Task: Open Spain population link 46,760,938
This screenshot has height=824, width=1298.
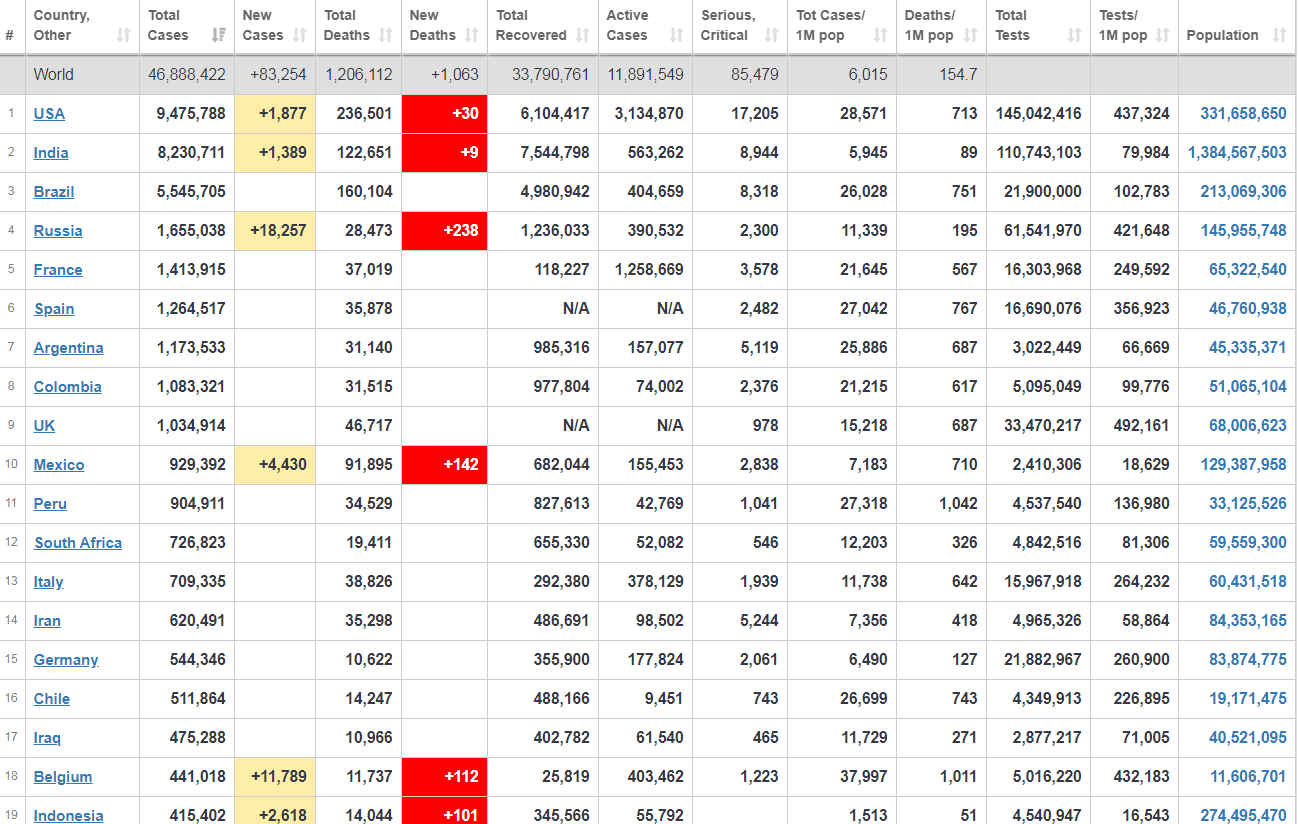Action: point(1248,309)
